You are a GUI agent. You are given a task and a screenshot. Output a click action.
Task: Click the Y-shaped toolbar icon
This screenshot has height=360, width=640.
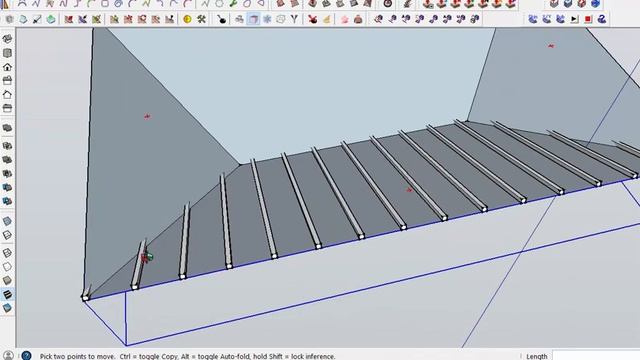click(294, 19)
